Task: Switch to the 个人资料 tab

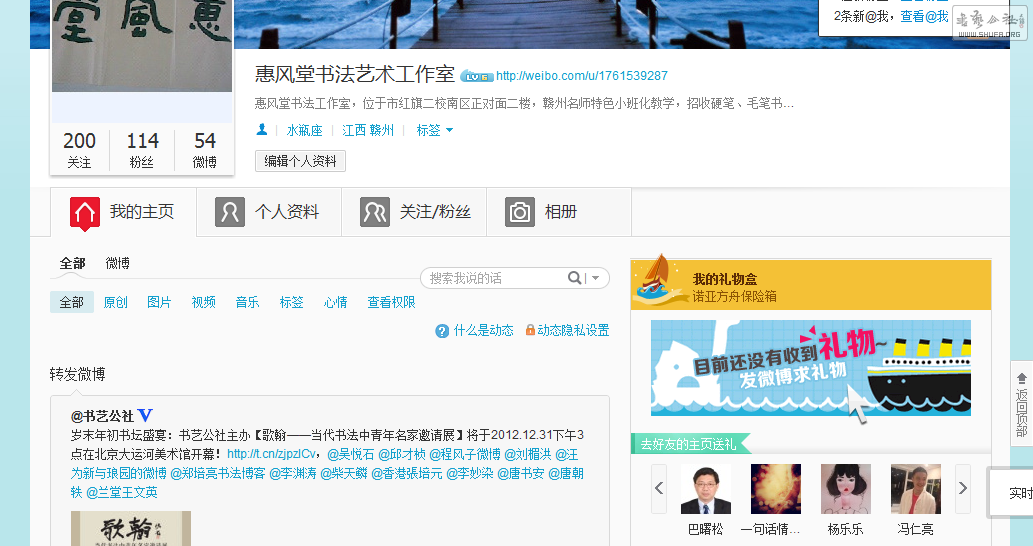Action: (x=269, y=212)
